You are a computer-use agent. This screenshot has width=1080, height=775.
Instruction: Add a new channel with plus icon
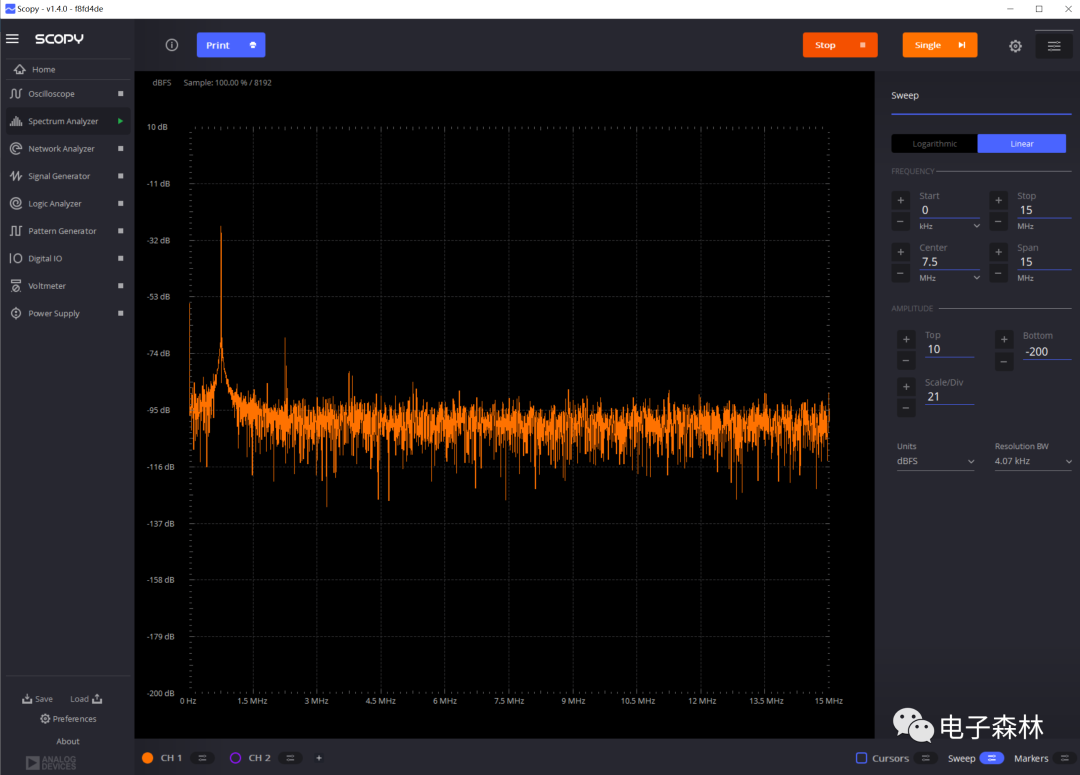click(x=319, y=758)
